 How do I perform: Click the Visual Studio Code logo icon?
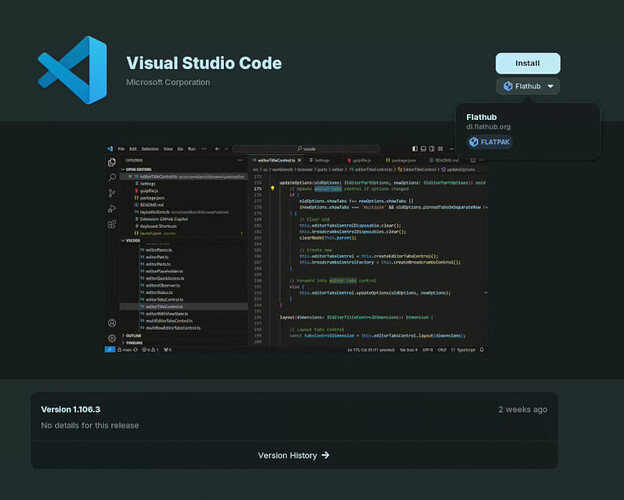click(x=72, y=70)
